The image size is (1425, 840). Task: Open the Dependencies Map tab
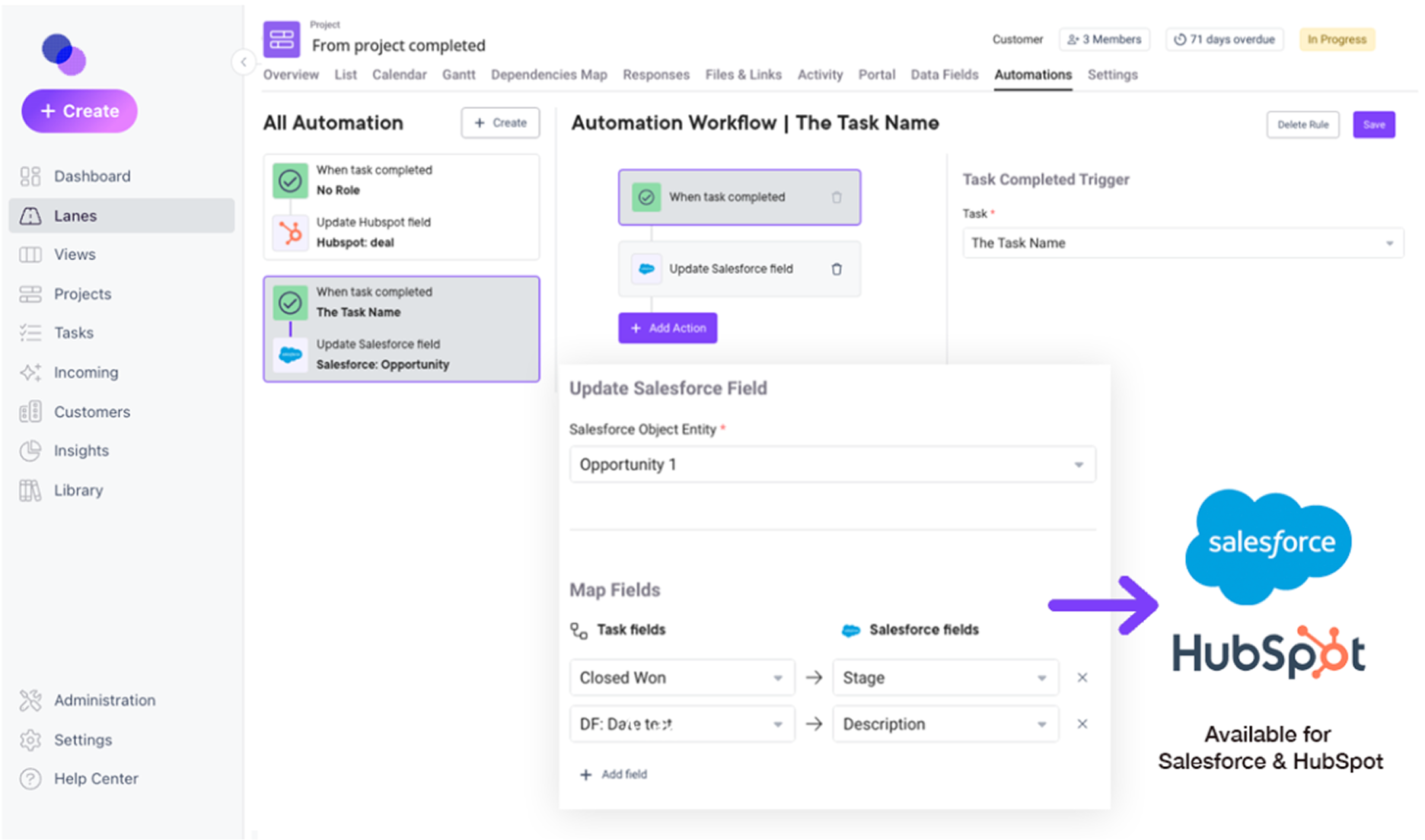tap(548, 75)
